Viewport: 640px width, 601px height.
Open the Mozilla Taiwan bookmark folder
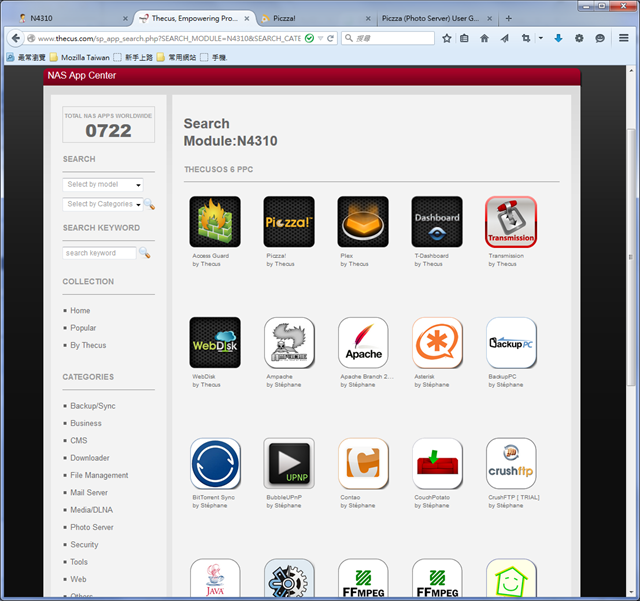[x=80, y=58]
